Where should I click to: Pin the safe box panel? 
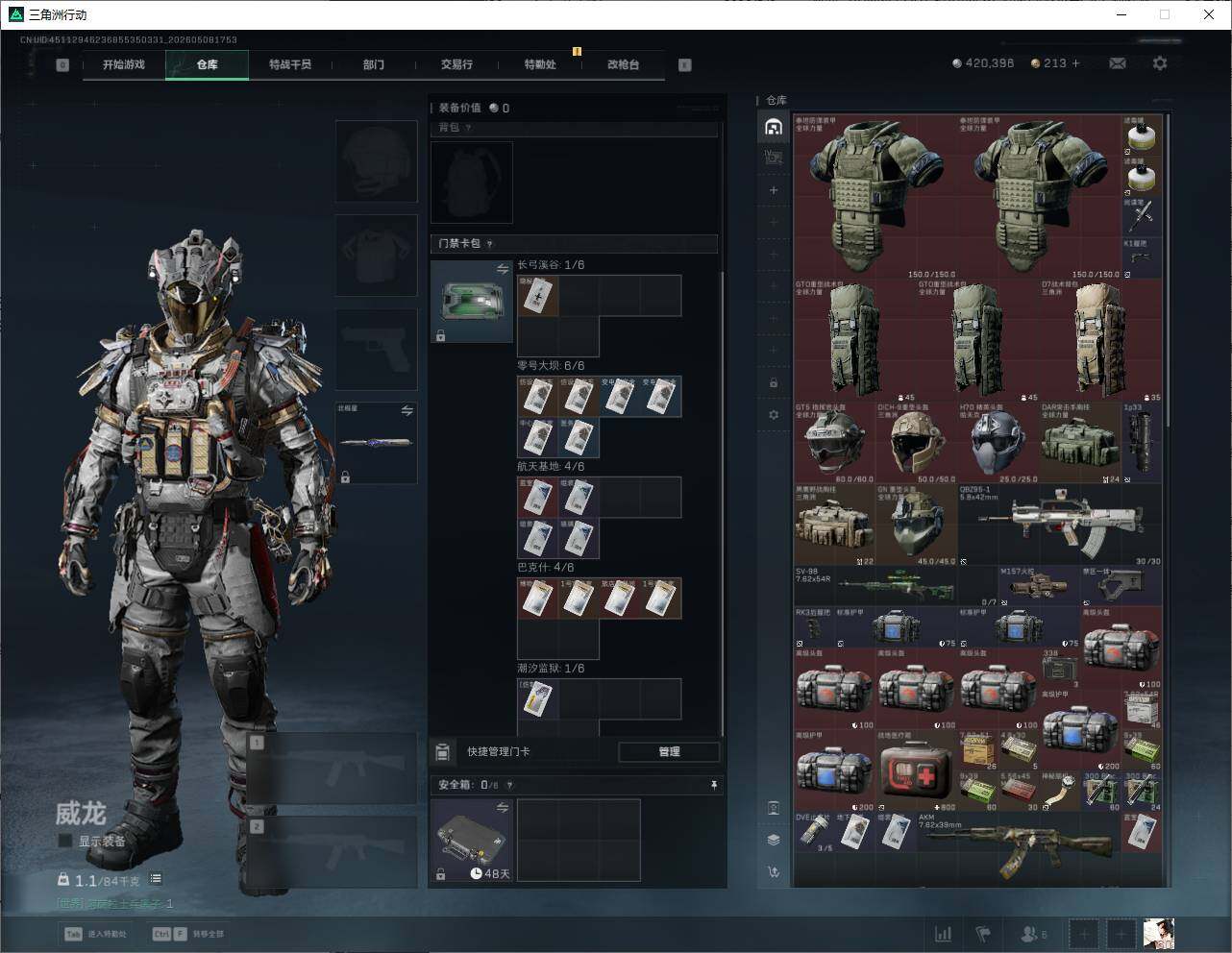[x=713, y=785]
